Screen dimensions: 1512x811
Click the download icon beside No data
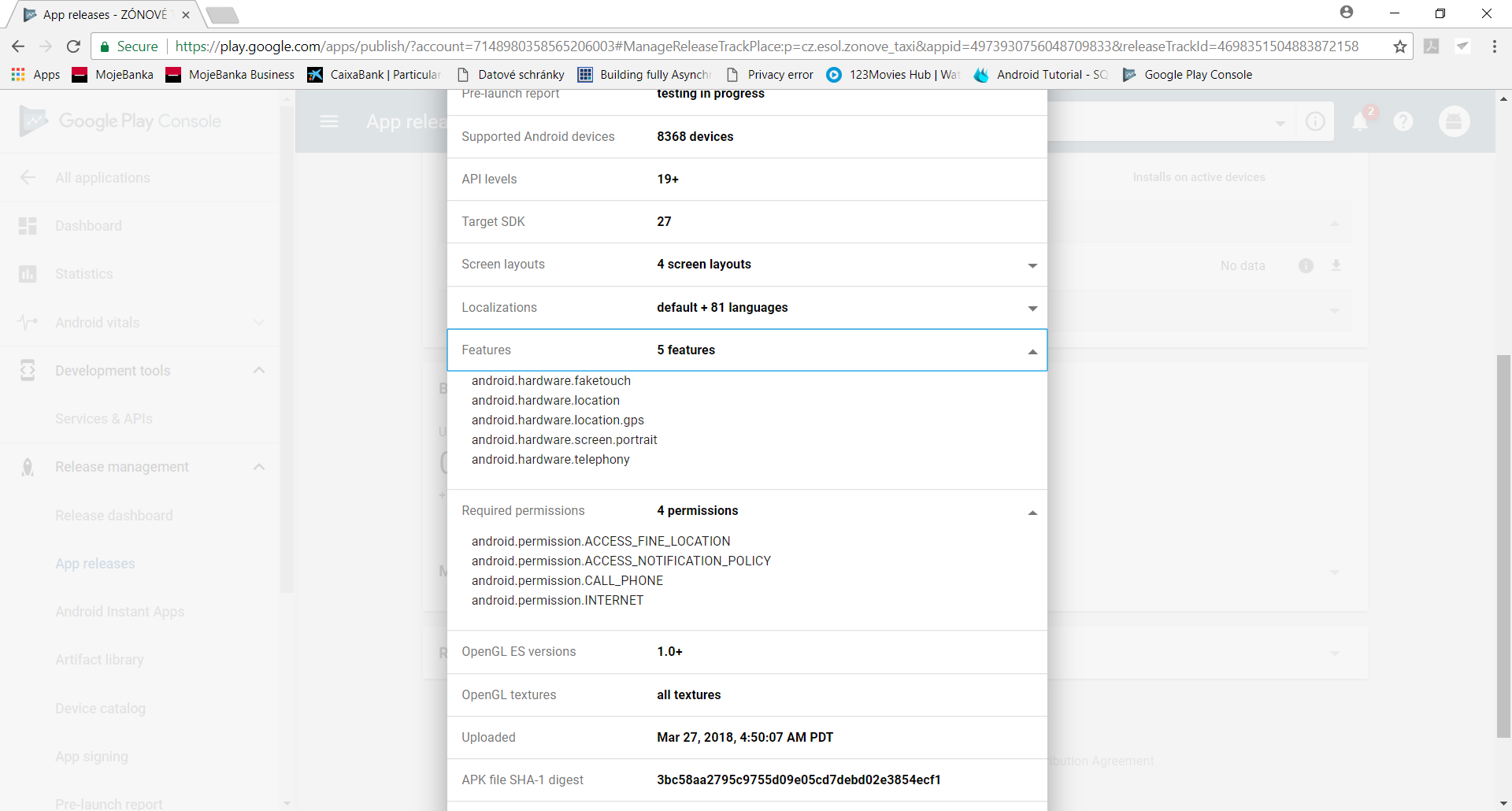(x=1336, y=265)
